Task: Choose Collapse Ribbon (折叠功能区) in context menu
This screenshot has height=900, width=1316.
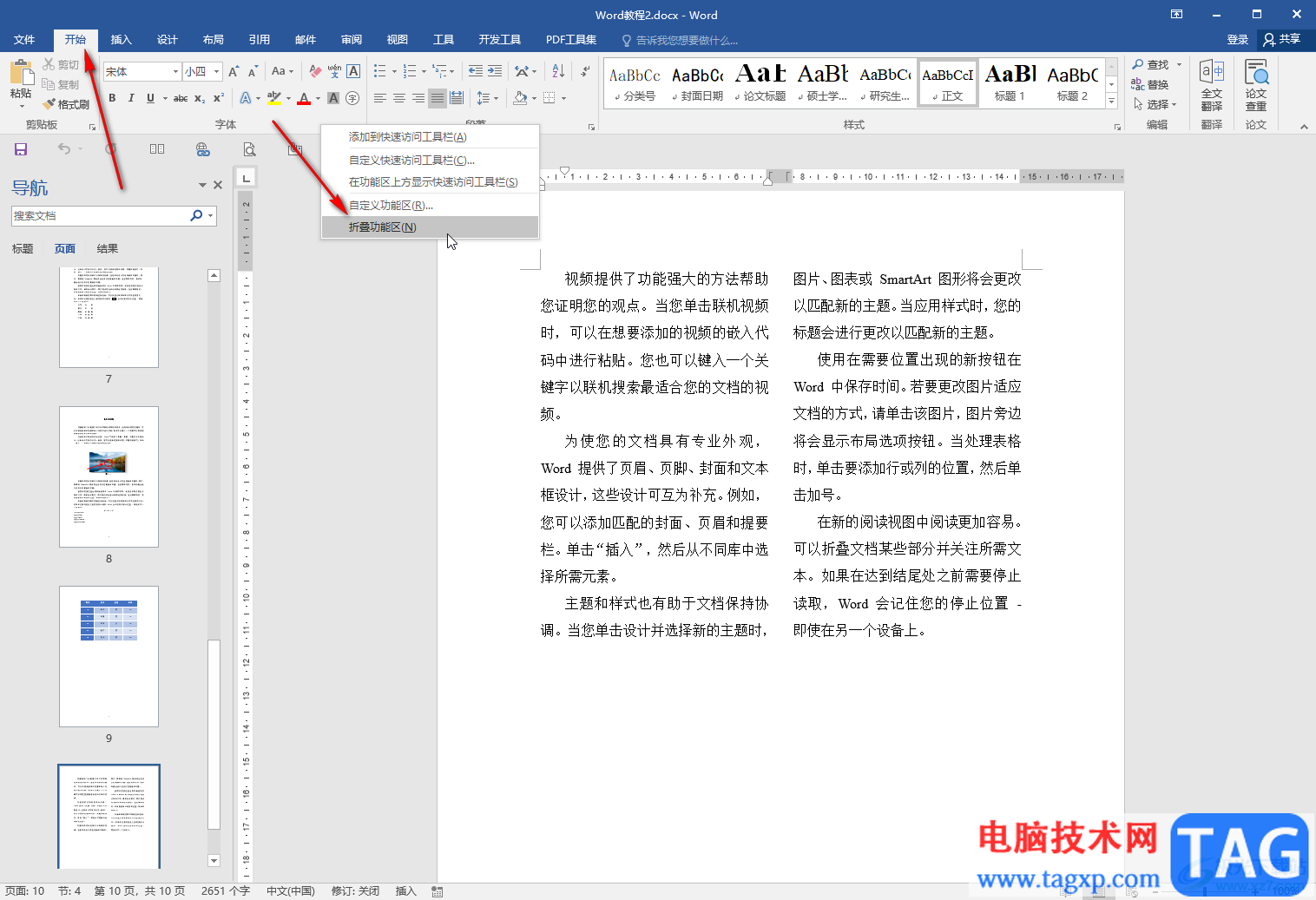Action: (x=430, y=227)
